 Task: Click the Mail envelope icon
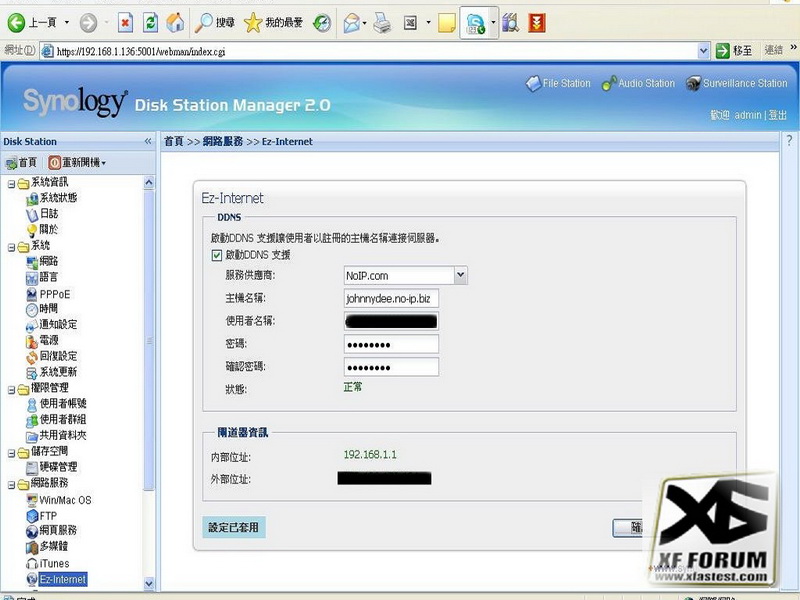pyautogui.click(x=352, y=22)
